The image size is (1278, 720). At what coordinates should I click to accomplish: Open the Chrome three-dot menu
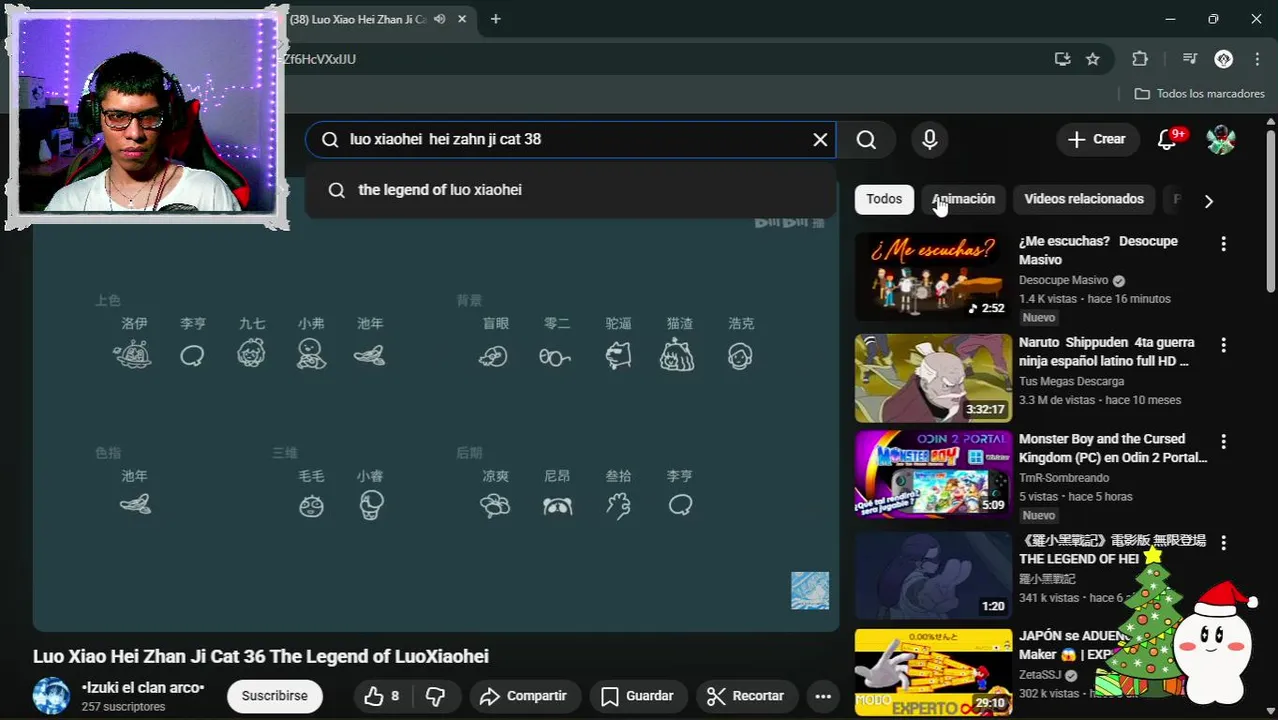pyautogui.click(x=1257, y=59)
